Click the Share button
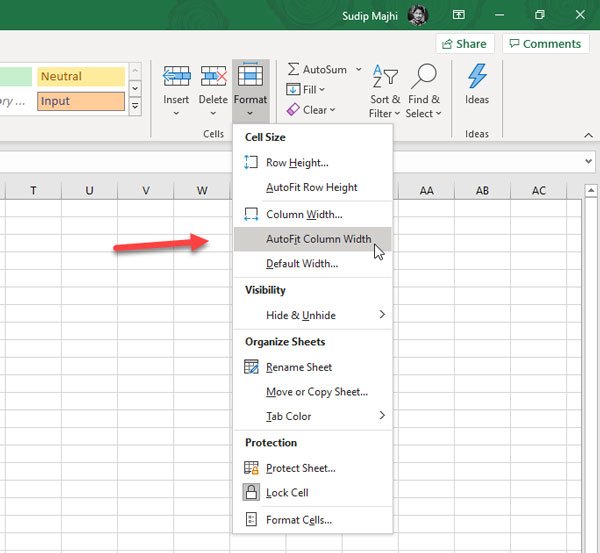The width and height of the screenshot is (600, 553). pyautogui.click(x=461, y=44)
